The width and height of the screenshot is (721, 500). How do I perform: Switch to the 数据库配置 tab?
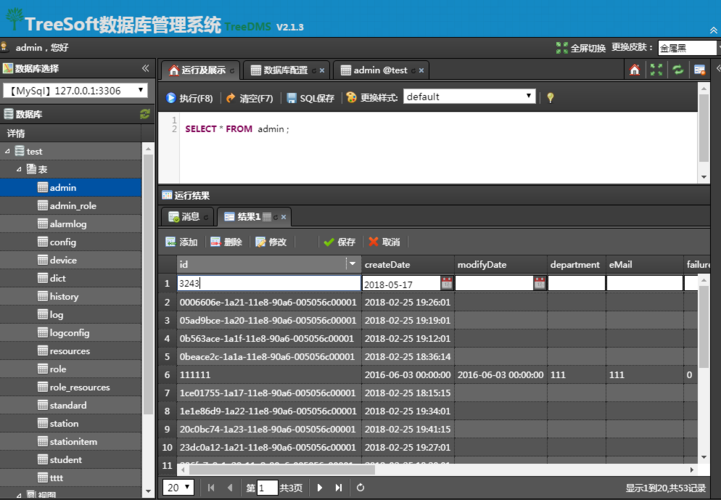[285, 70]
